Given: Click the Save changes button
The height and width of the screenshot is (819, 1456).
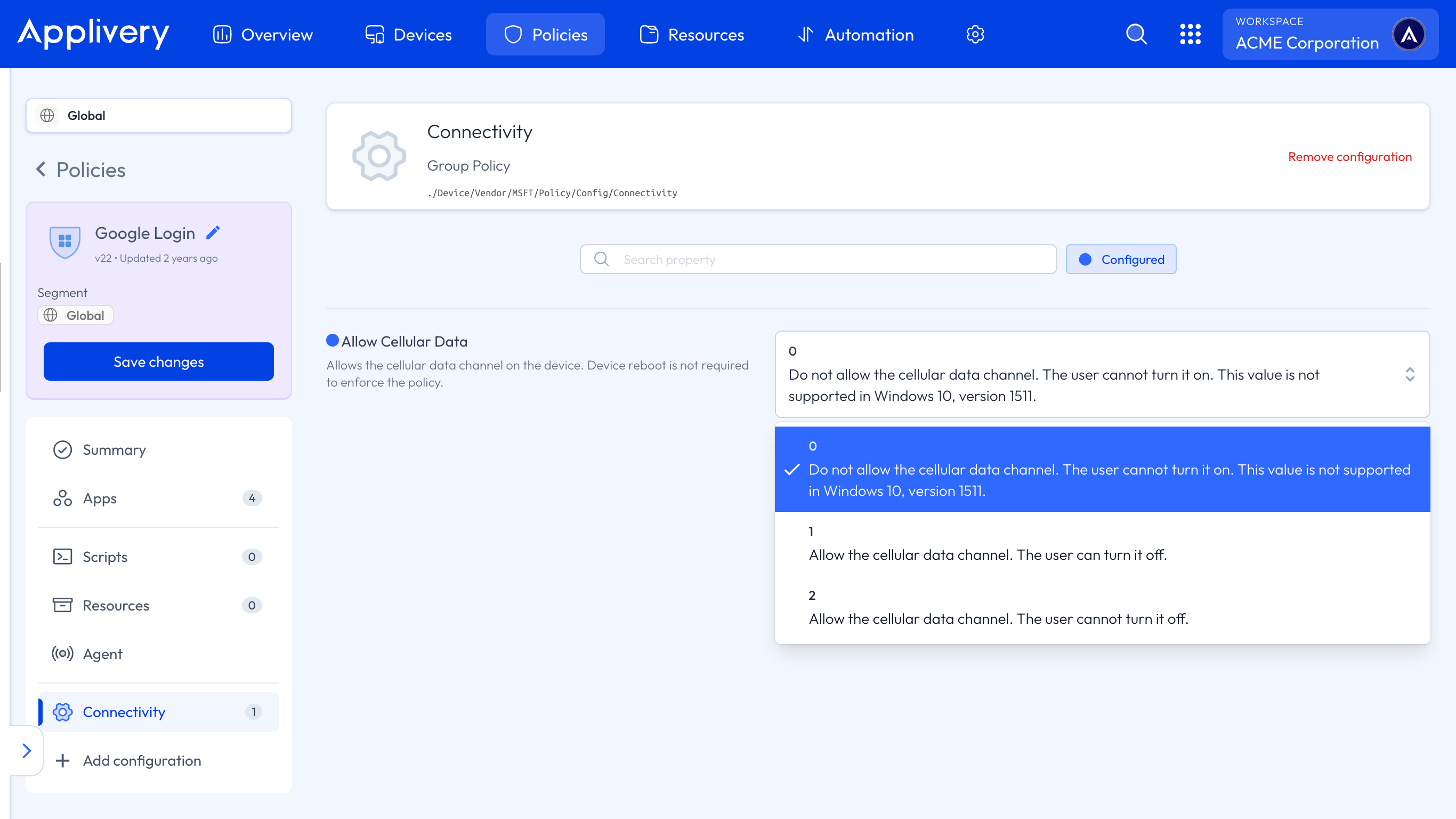Looking at the screenshot, I should (159, 362).
